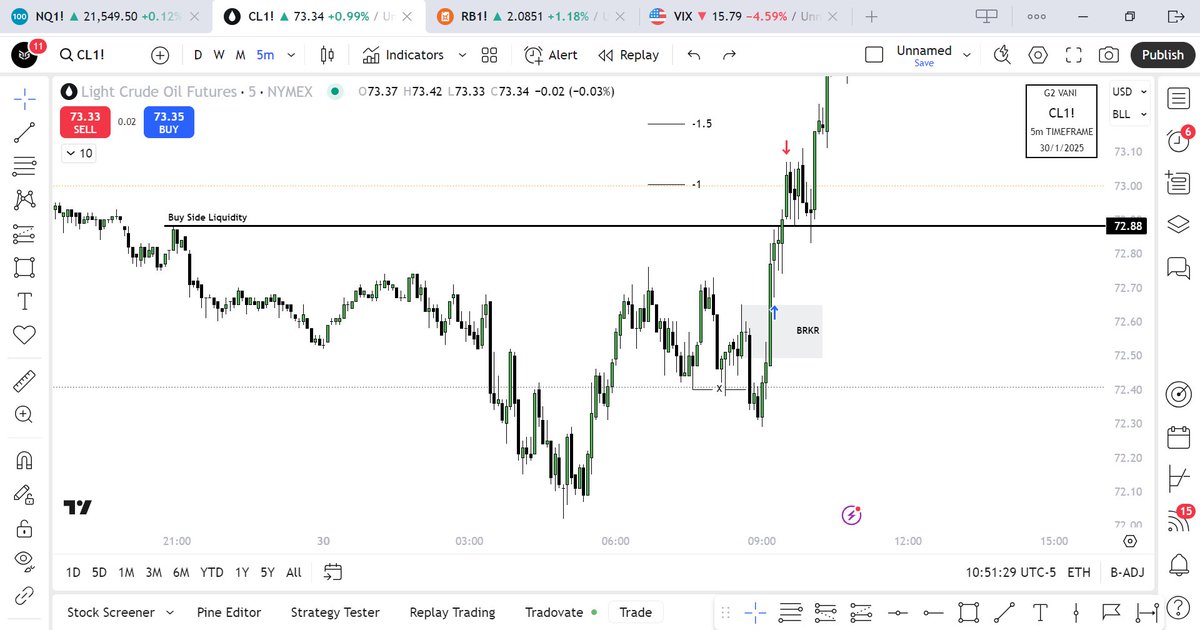The height and width of the screenshot is (630, 1200).
Task: Open object tree layers panel
Action: (1178, 223)
